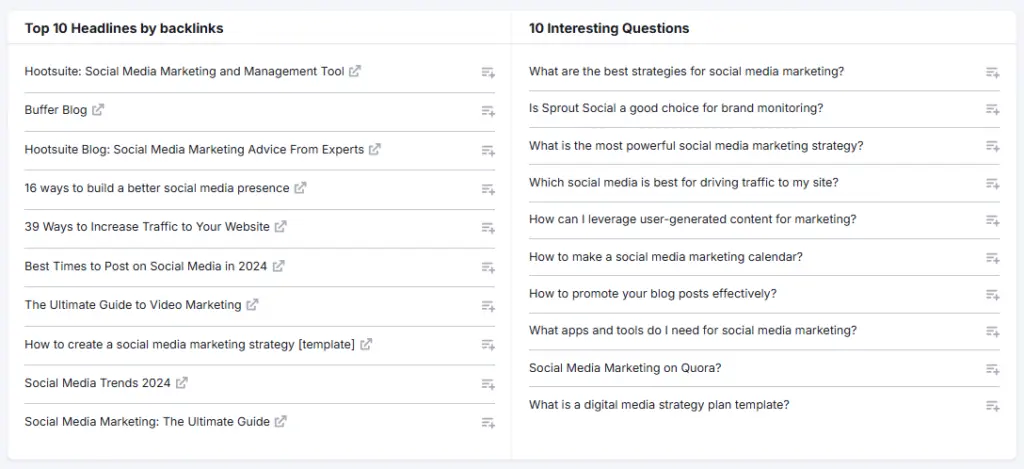The height and width of the screenshot is (469, 1024).
Task: Open 'How to create a social media marketing strategy [template]'
Action: (x=189, y=345)
